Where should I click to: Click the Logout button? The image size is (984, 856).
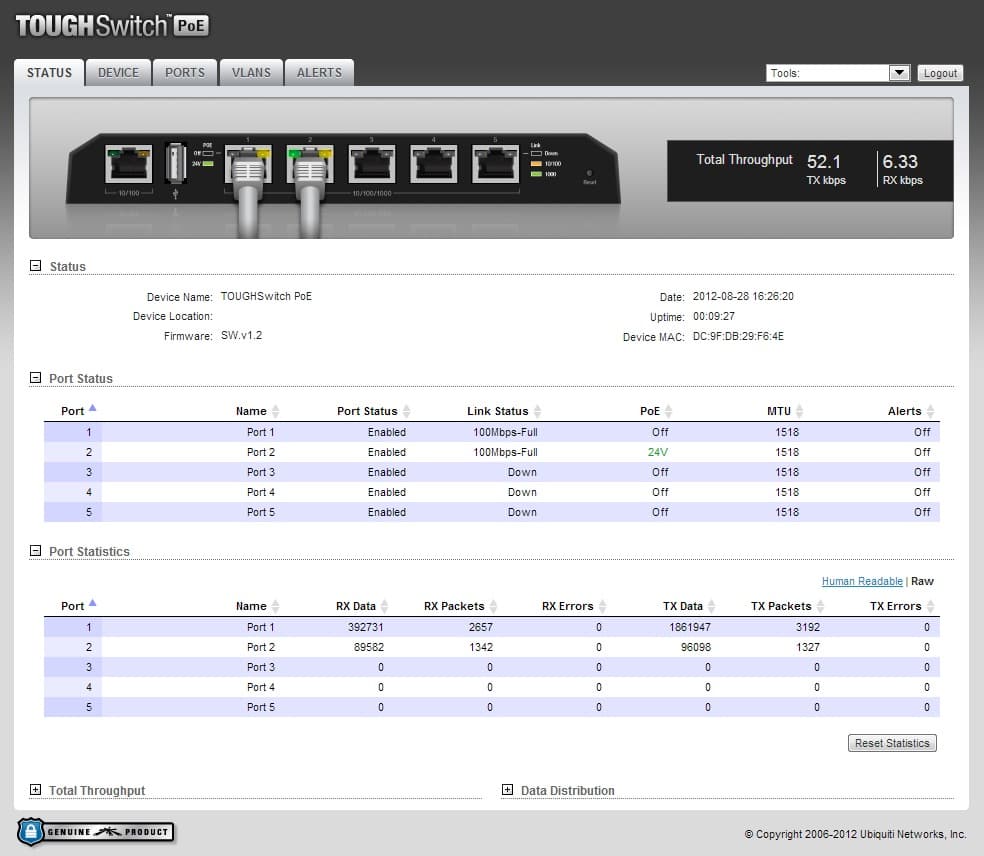(x=940, y=73)
